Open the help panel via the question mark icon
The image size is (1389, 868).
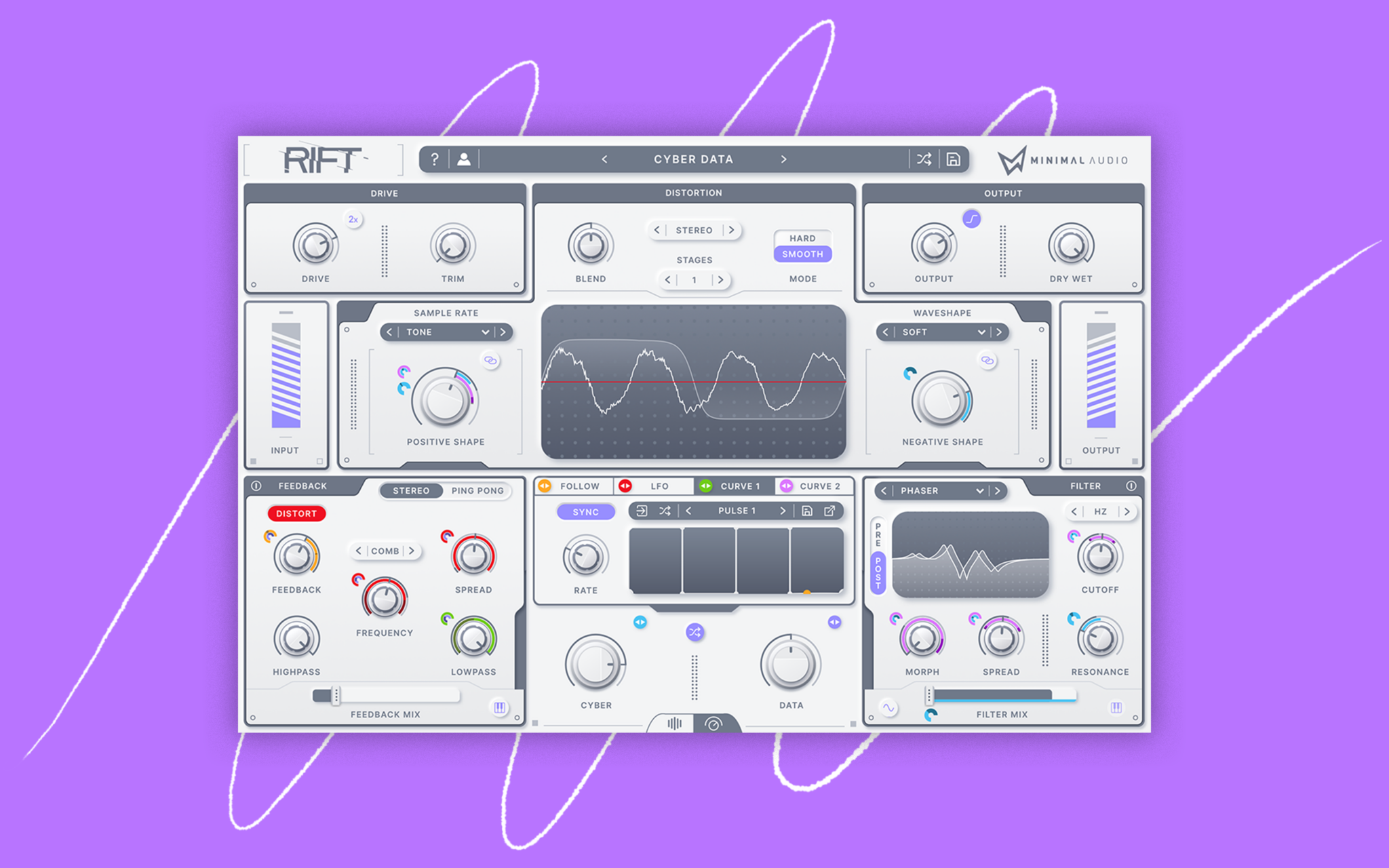436,159
